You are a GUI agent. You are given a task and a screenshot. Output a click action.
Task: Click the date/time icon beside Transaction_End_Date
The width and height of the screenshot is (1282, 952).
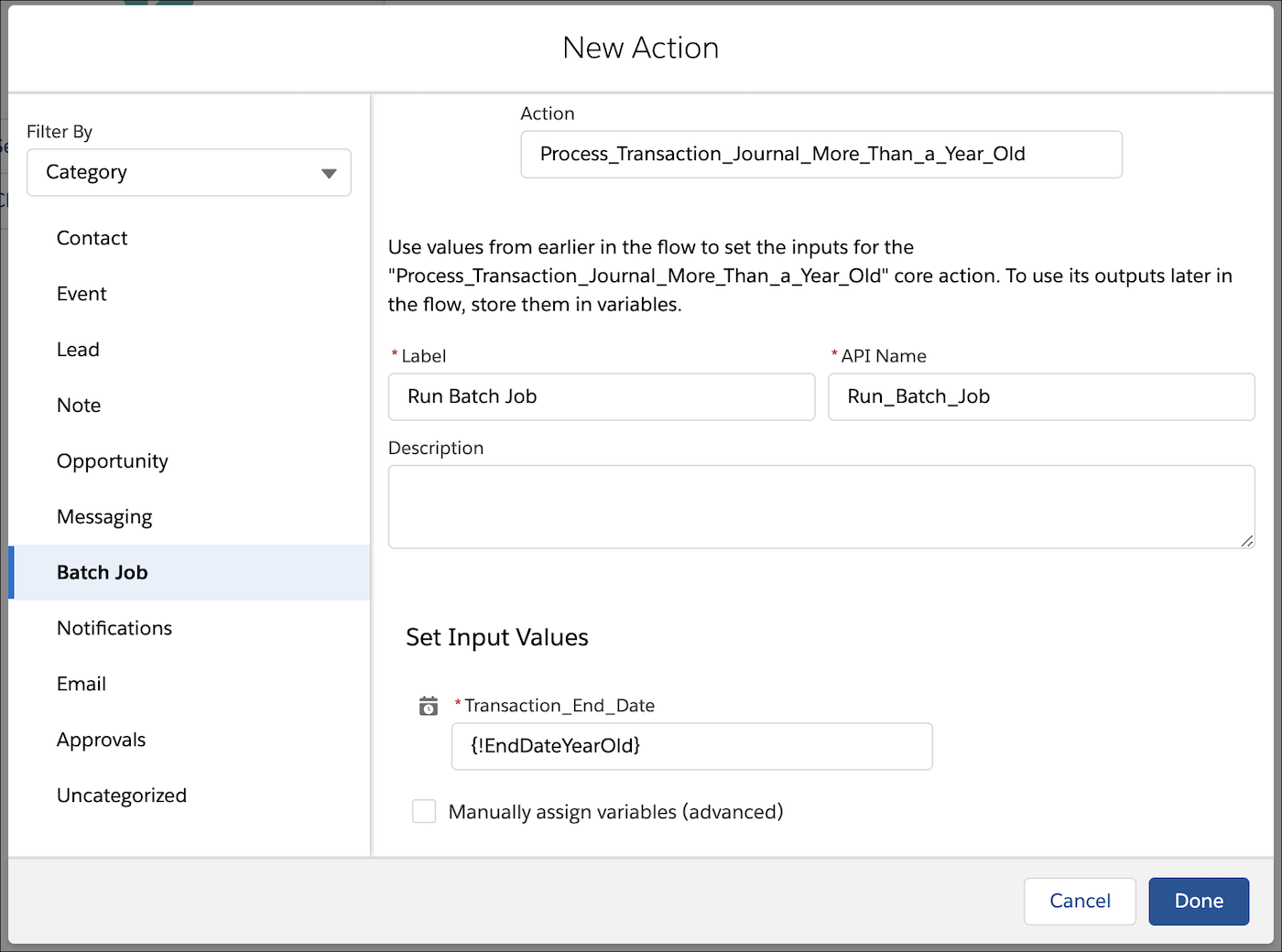click(429, 706)
